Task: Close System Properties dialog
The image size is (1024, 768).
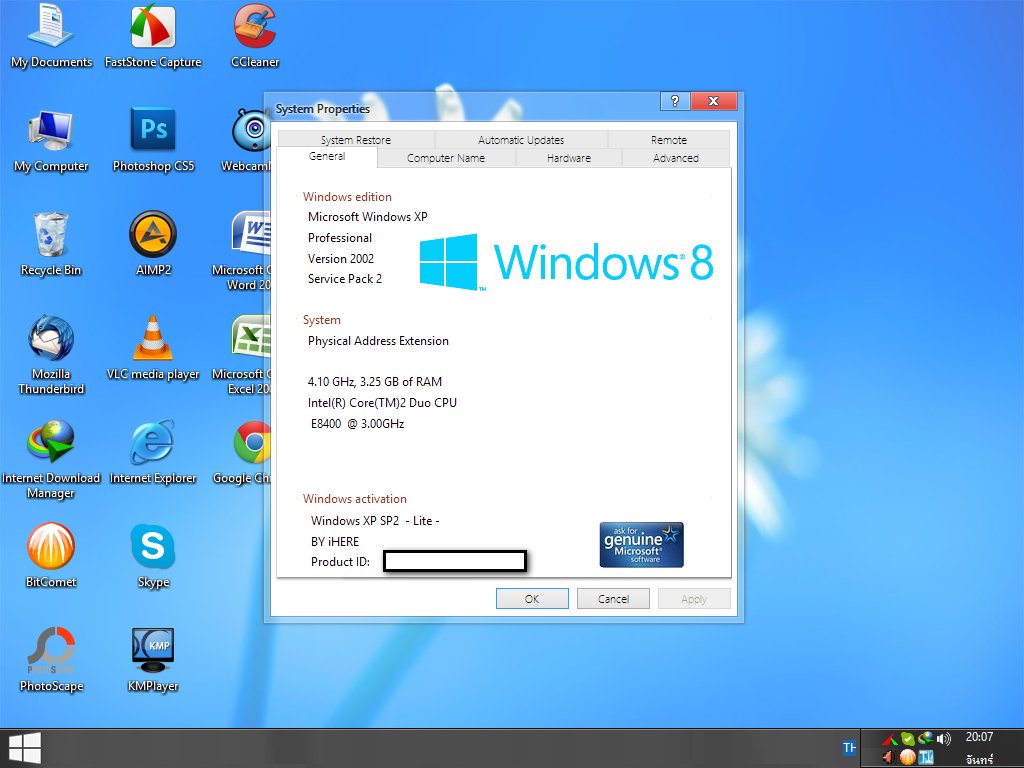Action: click(713, 101)
